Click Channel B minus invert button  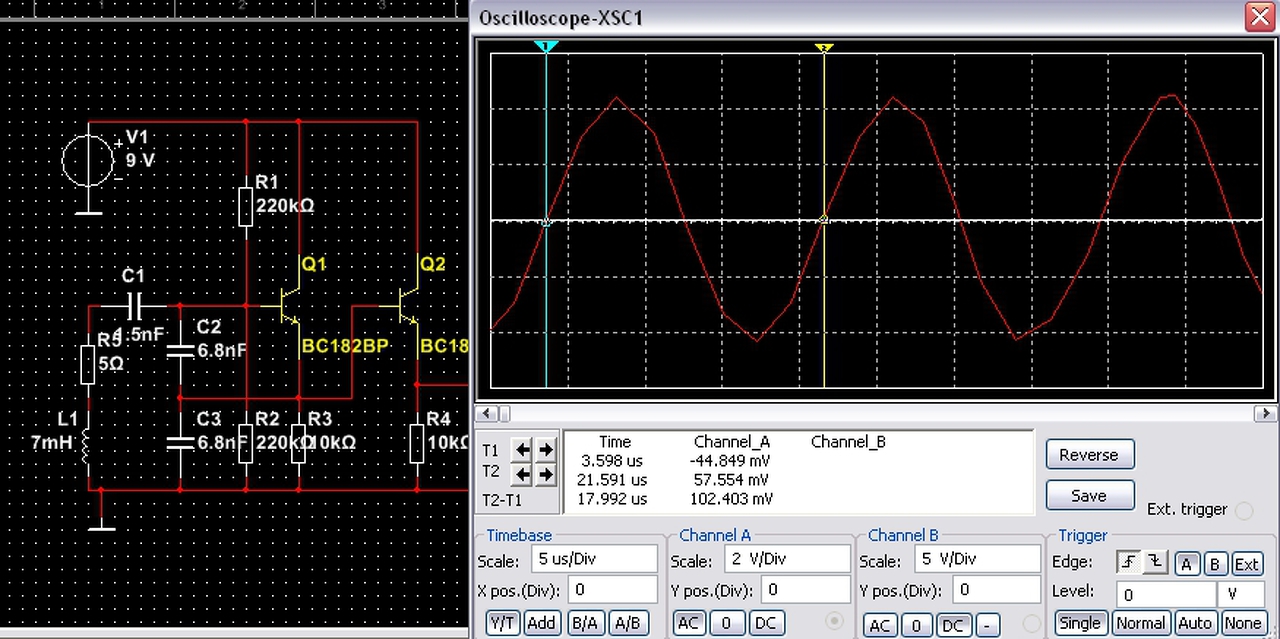[x=986, y=625]
